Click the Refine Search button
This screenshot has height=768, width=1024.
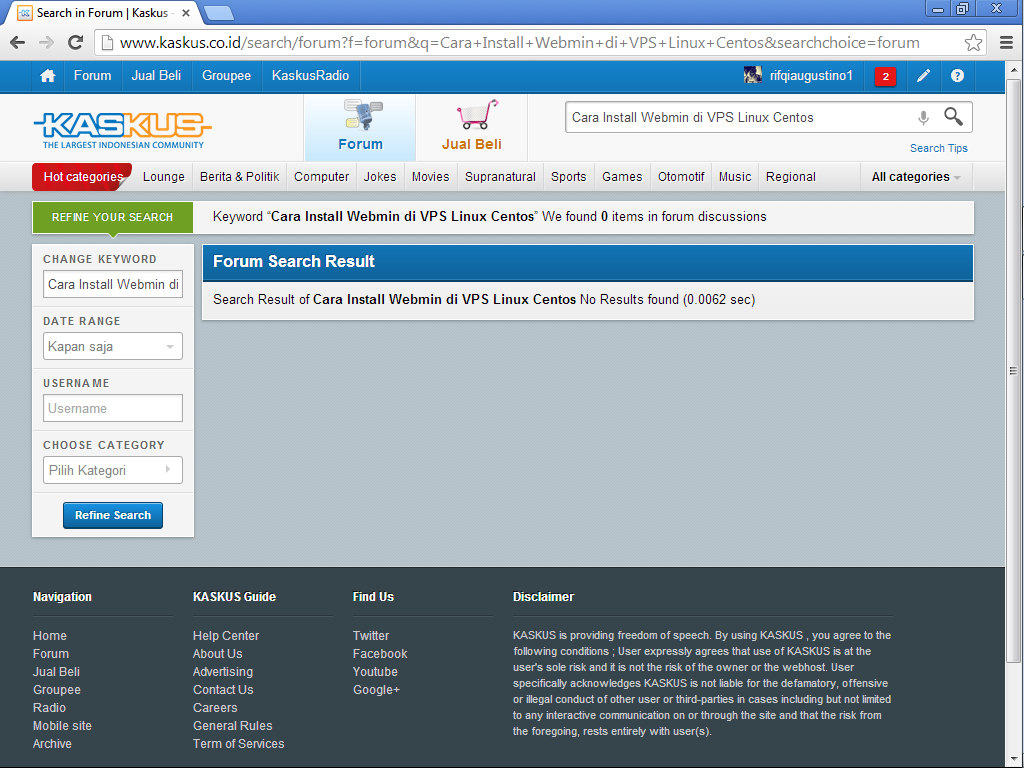click(x=113, y=515)
